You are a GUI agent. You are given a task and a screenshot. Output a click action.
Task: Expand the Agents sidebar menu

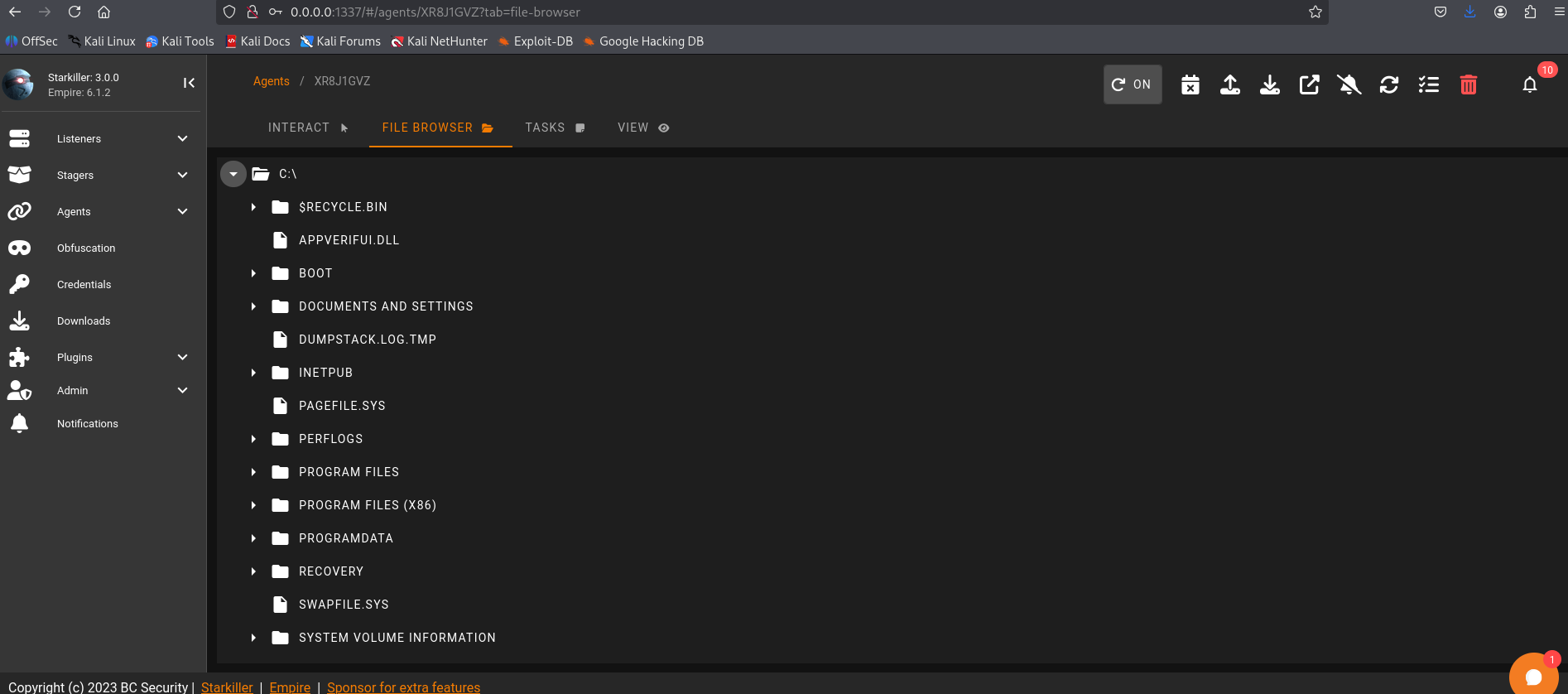point(182,211)
